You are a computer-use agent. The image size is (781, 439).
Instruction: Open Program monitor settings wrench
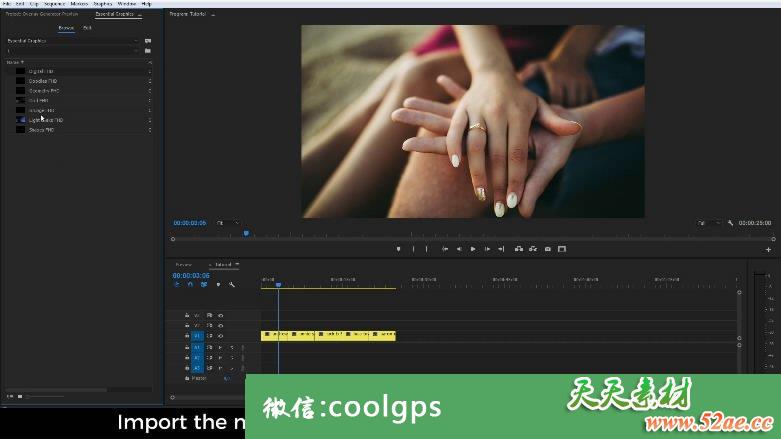pos(730,223)
